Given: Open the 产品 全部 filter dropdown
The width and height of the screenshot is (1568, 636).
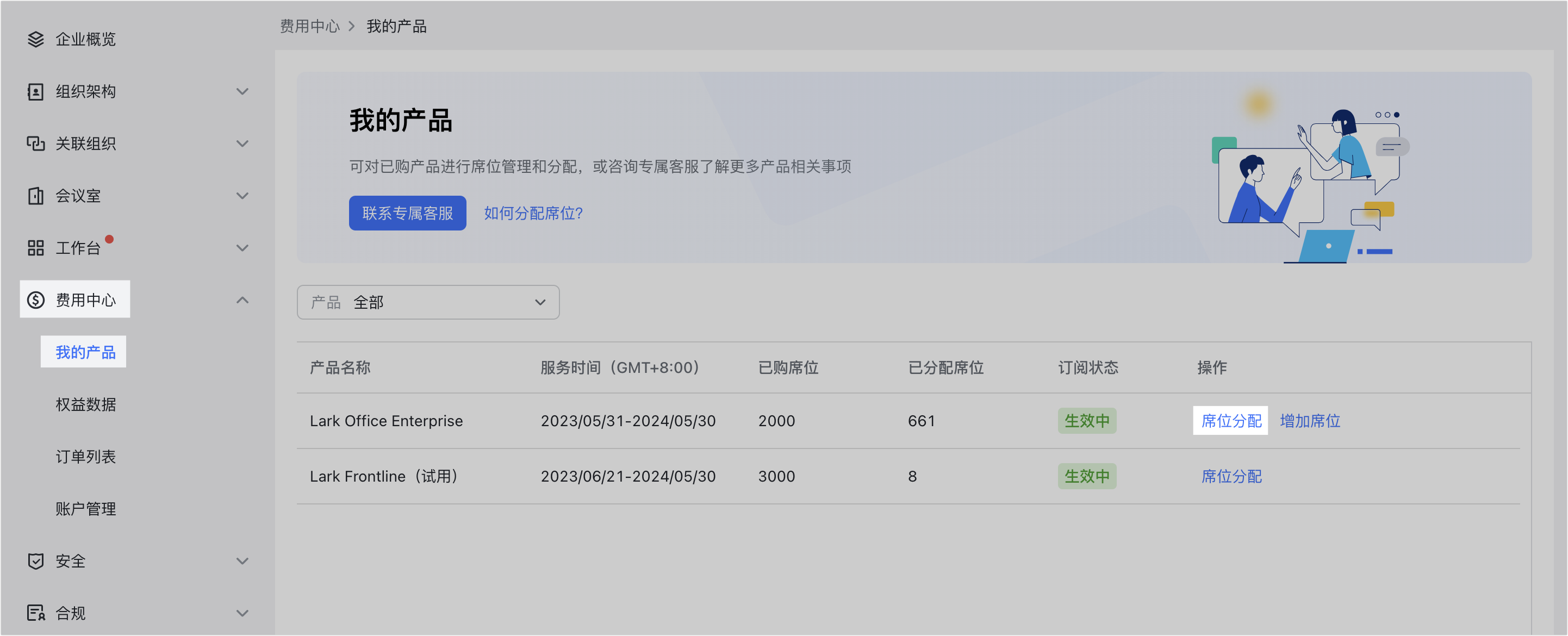Looking at the screenshot, I should (428, 302).
